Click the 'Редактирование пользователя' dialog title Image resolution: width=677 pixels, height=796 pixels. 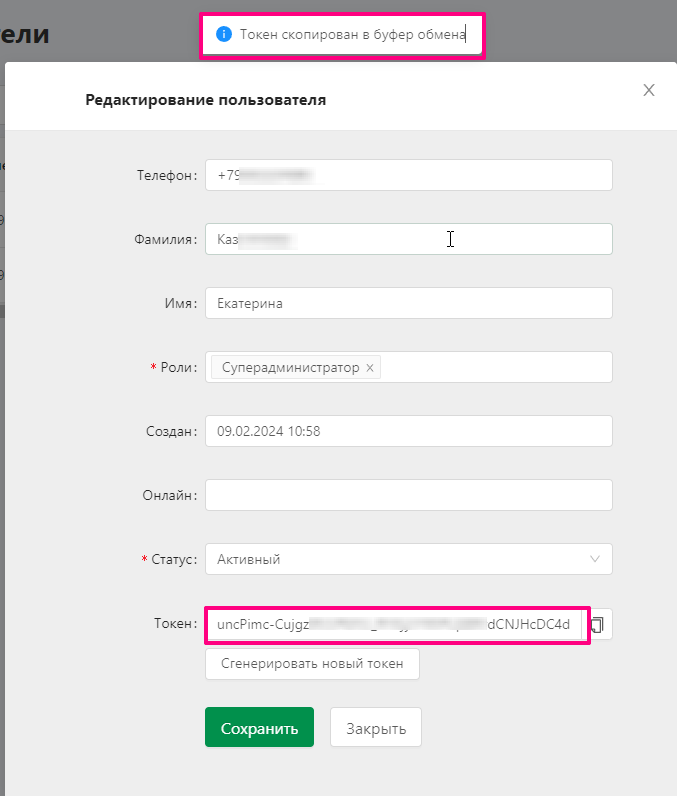tap(206, 100)
